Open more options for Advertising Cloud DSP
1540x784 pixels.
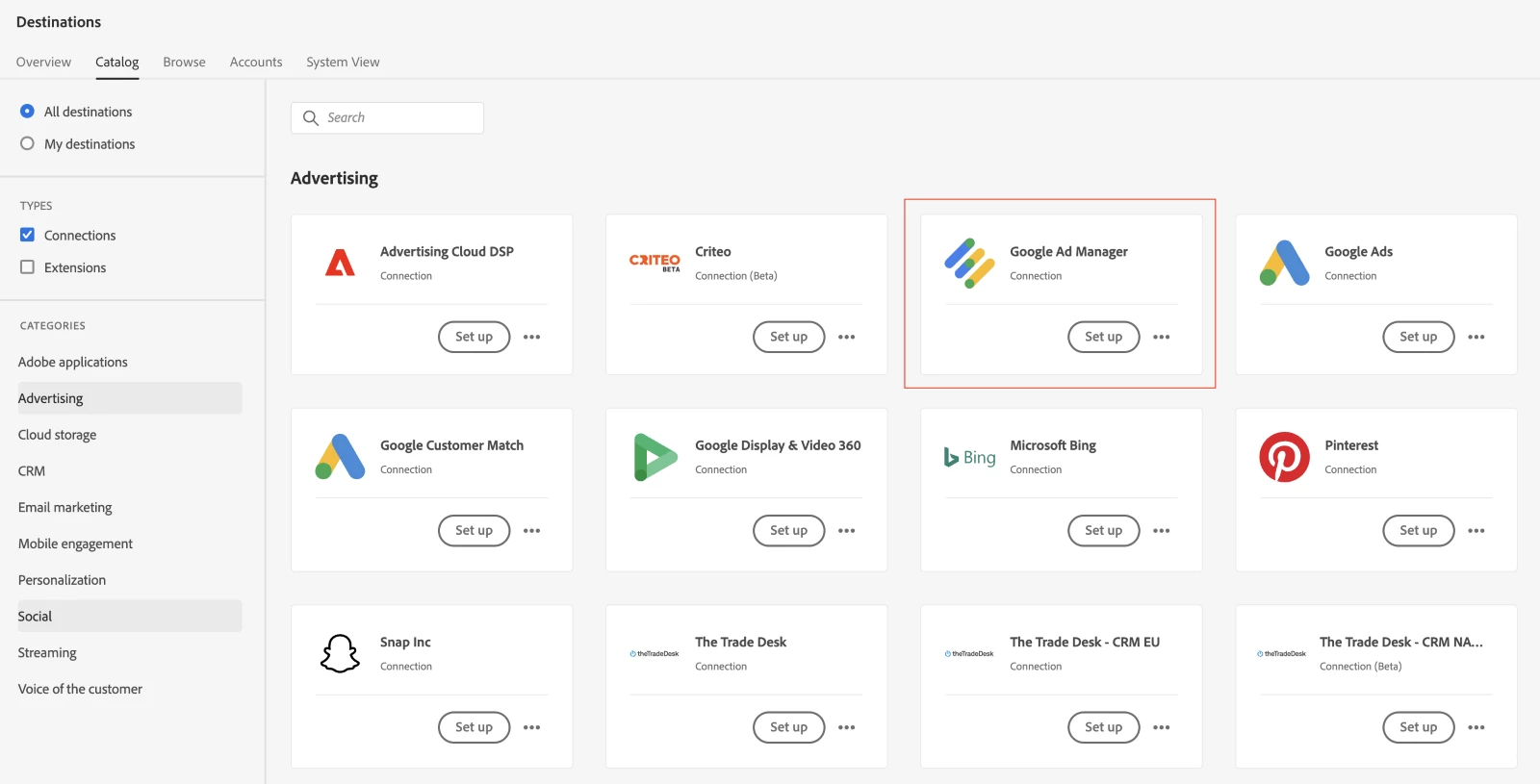[x=532, y=337]
